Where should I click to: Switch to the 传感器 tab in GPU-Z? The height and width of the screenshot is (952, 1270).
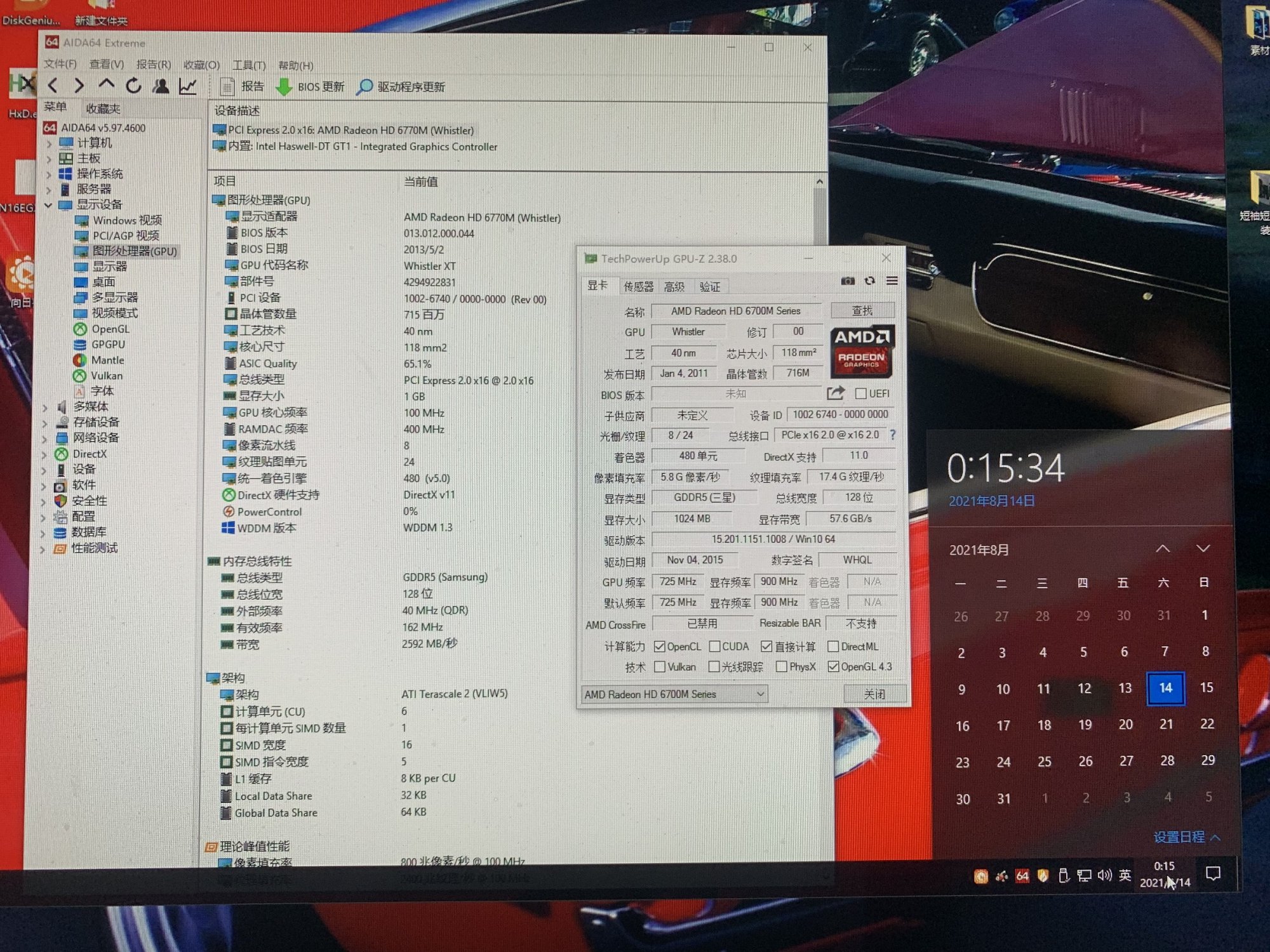638,287
